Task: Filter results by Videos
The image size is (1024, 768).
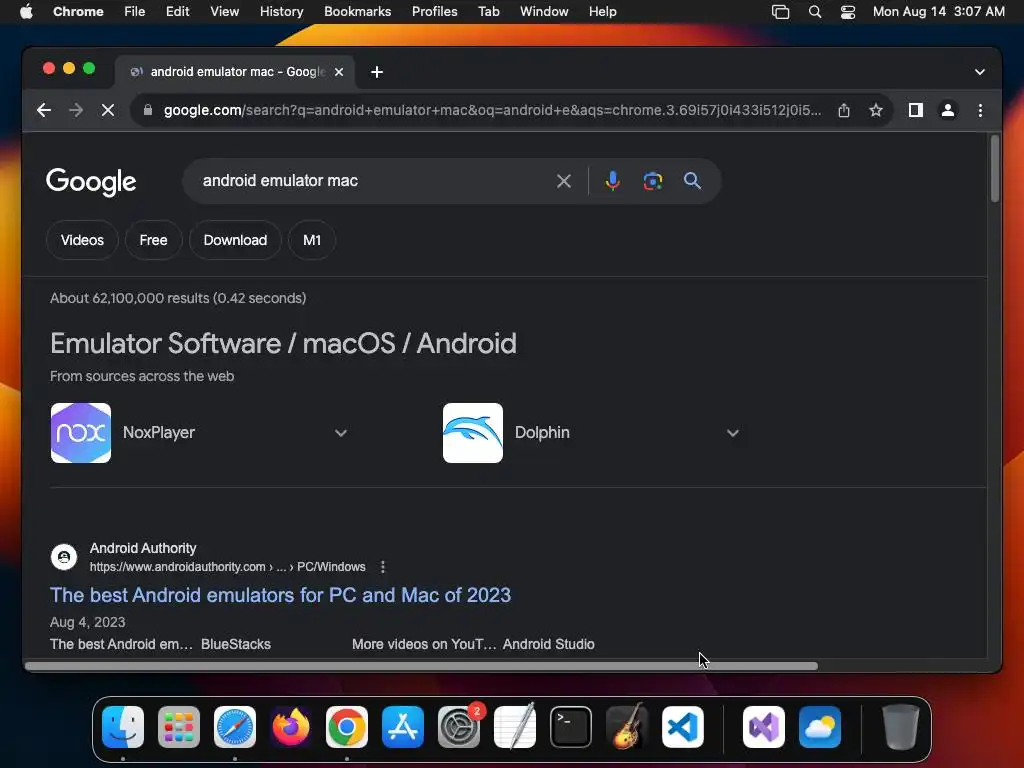Action: coord(82,240)
